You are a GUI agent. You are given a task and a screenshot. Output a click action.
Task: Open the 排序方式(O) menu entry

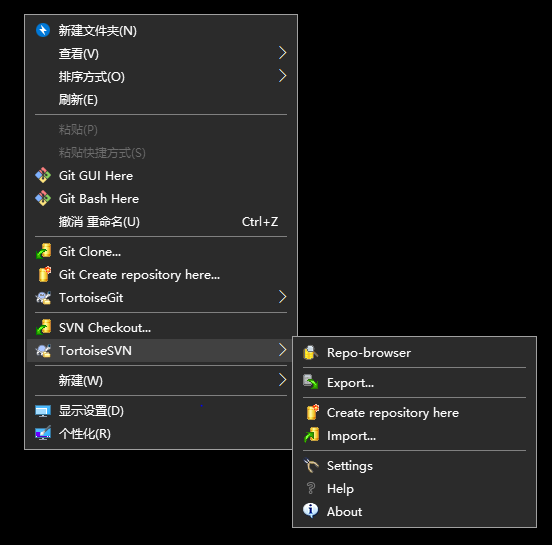click(x=161, y=76)
